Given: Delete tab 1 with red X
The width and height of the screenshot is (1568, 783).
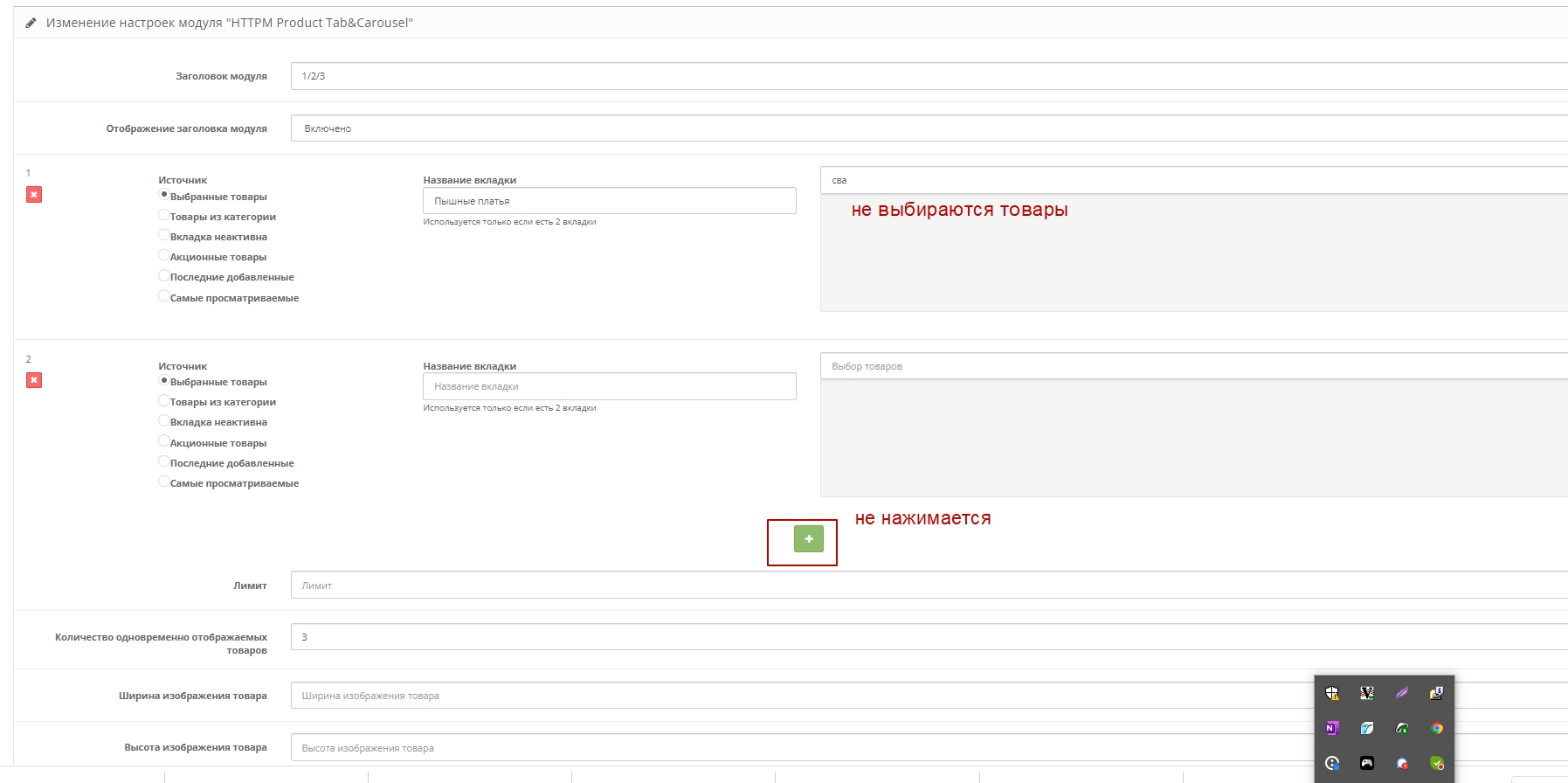Looking at the screenshot, I should (x=34, y=195).
